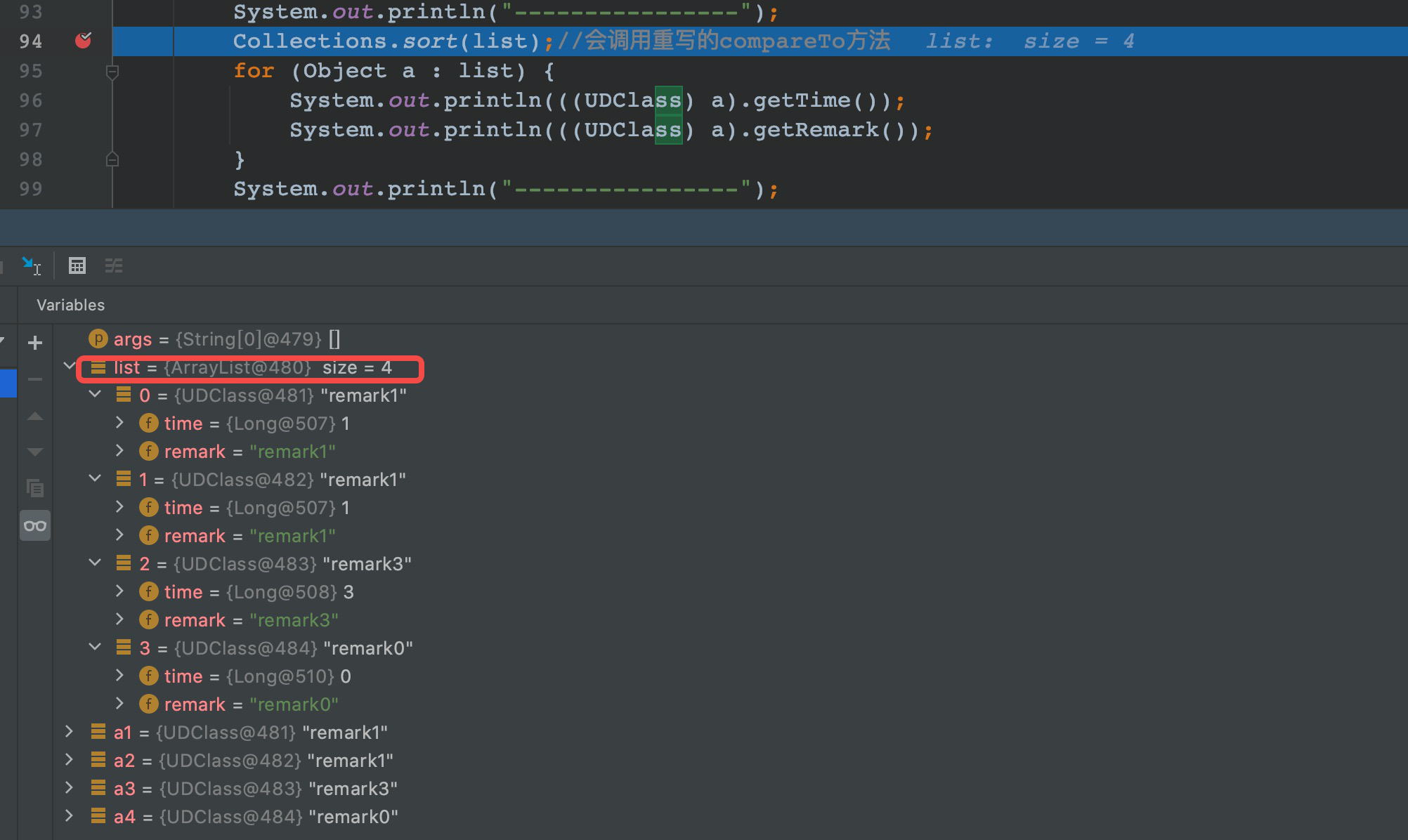Expand the time field under element 0

(119, 423)
